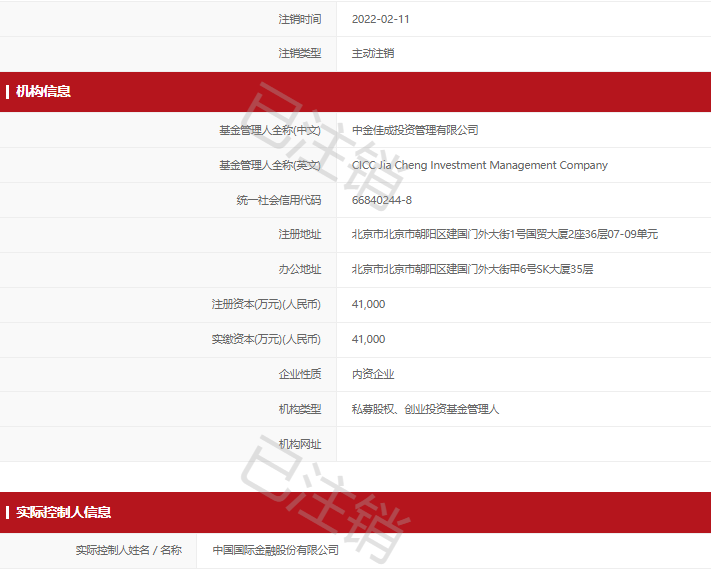Click the 机构网址 label

coord(300,444)
